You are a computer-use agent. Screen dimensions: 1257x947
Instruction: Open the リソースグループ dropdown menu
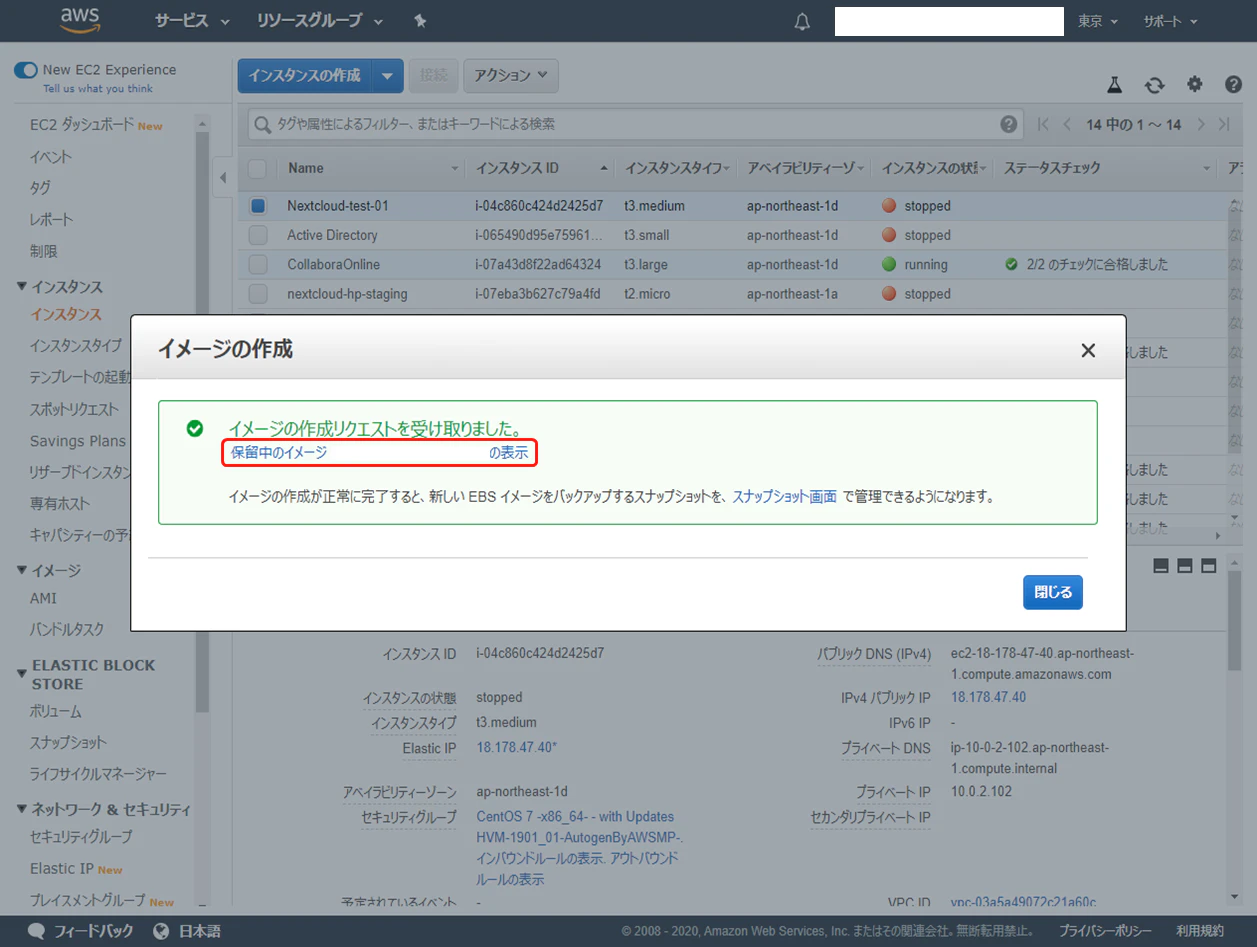[320, 21]
